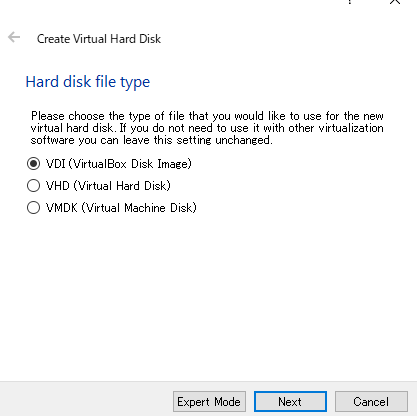
Task: Click the line mentioning 'other virtualization'
Action: tap(207, 128)
